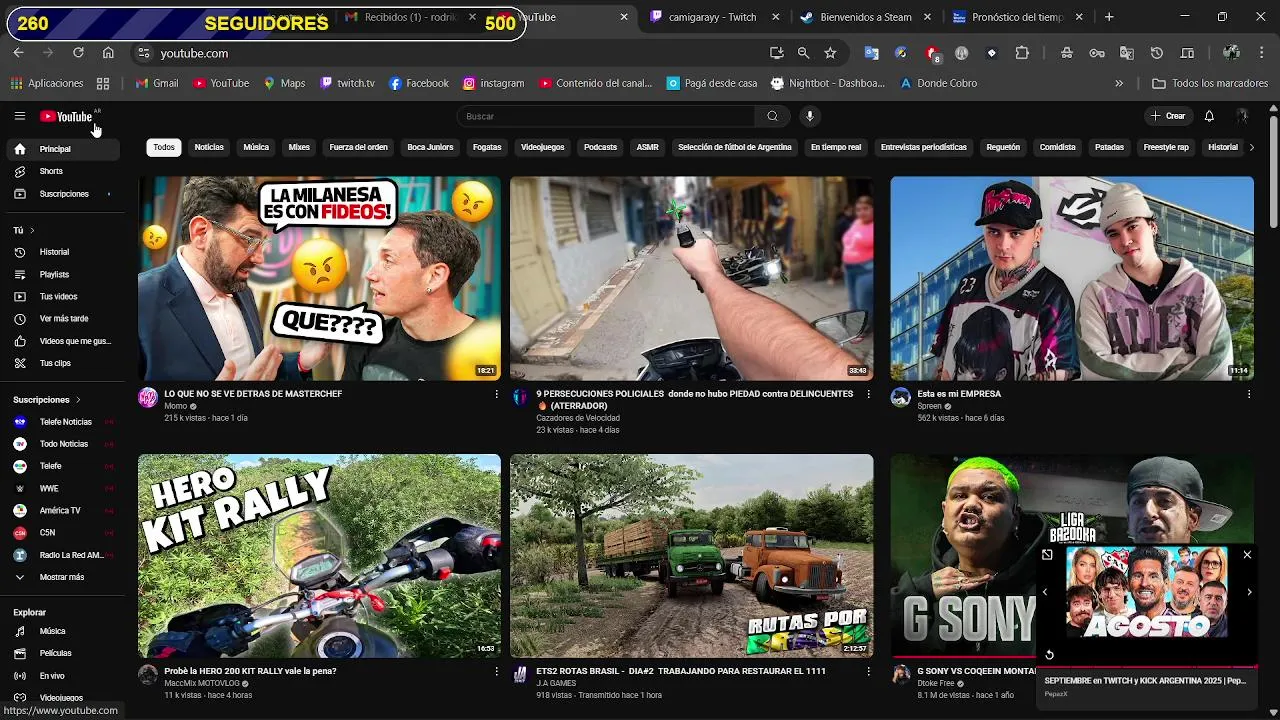Viewport: 1280px width, 720px height.
Task: Go to Chrome home page
Action: pyautogui.click(x=108, y=53)
